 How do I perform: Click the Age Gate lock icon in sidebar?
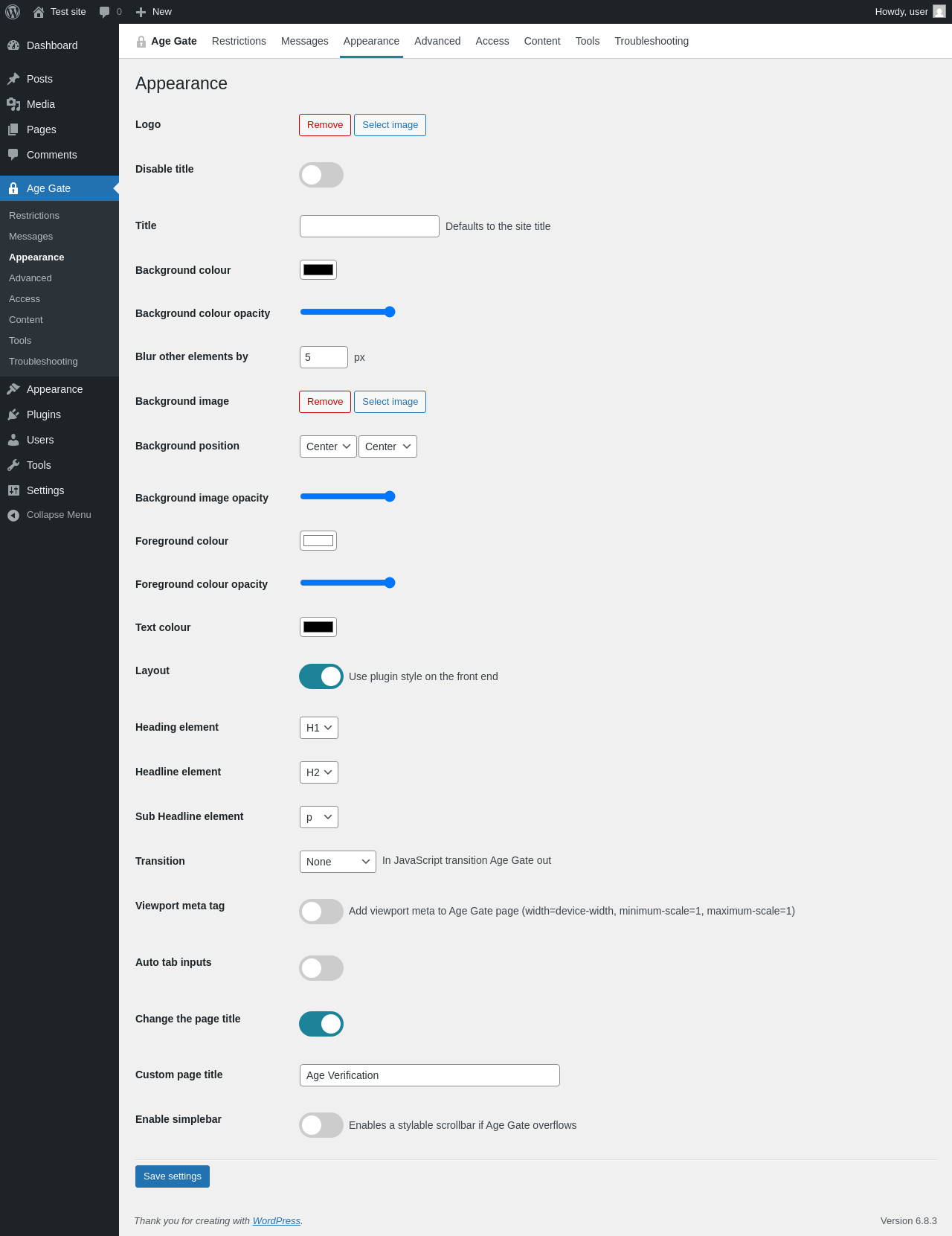coord(13,188)
